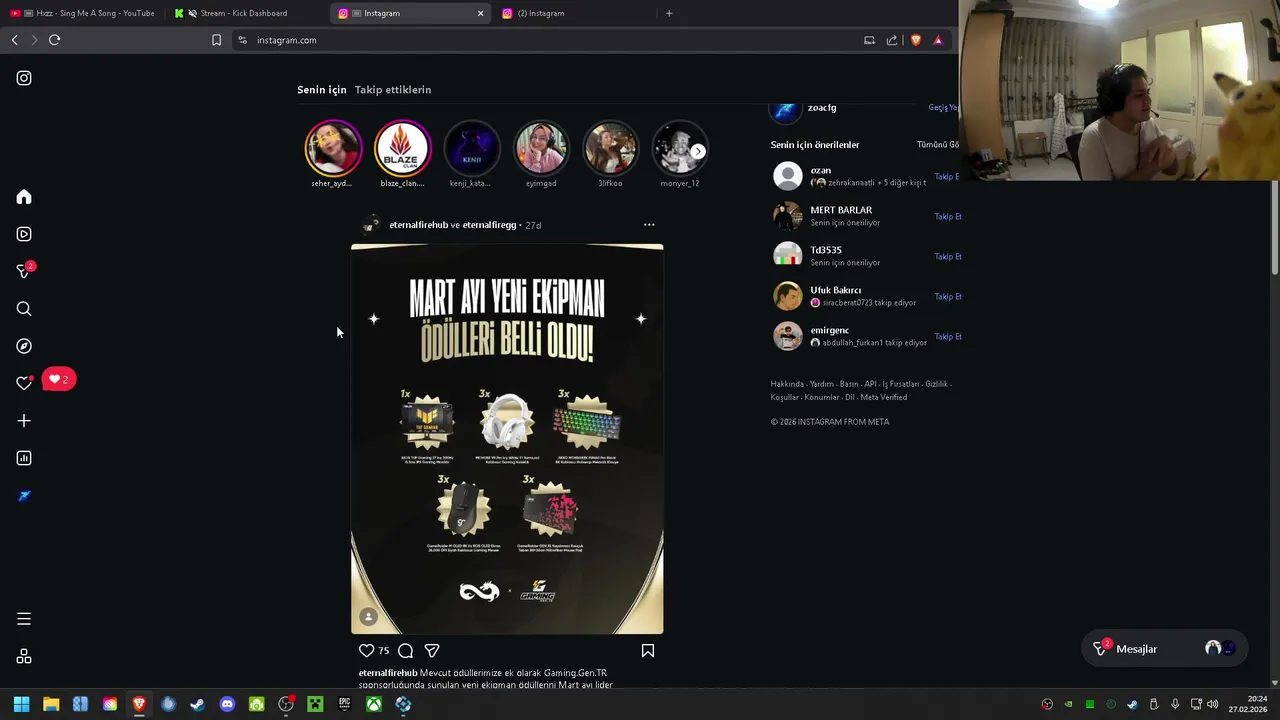The height and width of the screenshot is (720, 1280).
Task: Open Instagram home via logo icon
Action: [24, 78]
